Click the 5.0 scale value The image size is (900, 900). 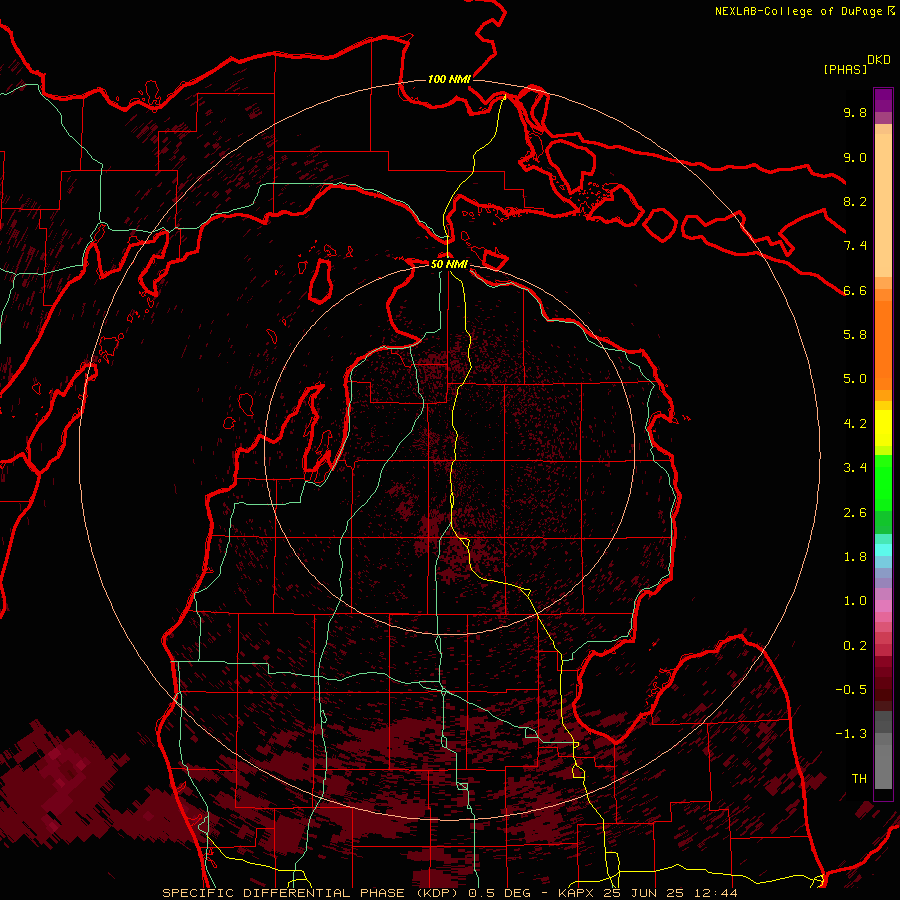point(855,379)
